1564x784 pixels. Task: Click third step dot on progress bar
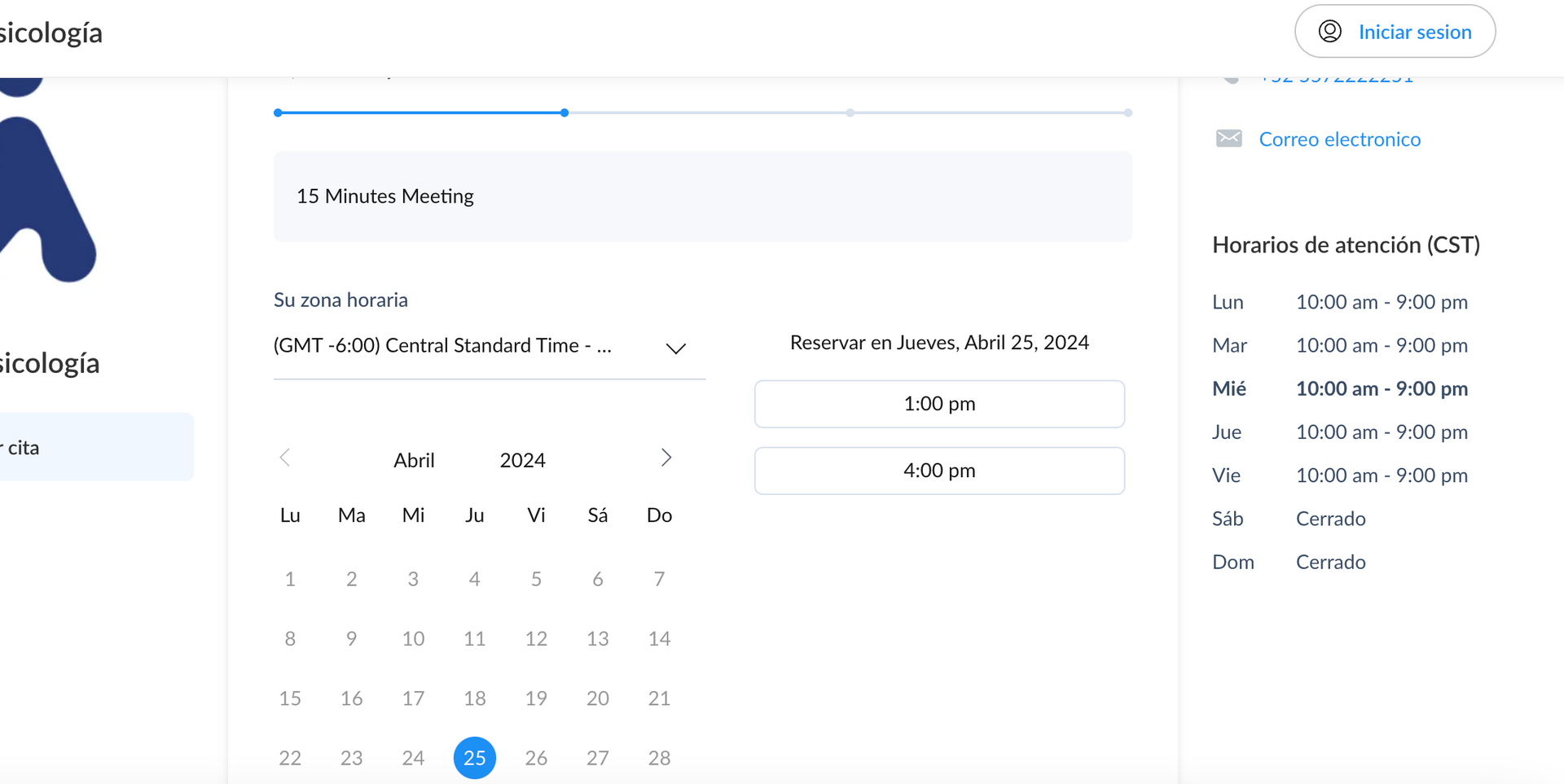pos(850,113)
